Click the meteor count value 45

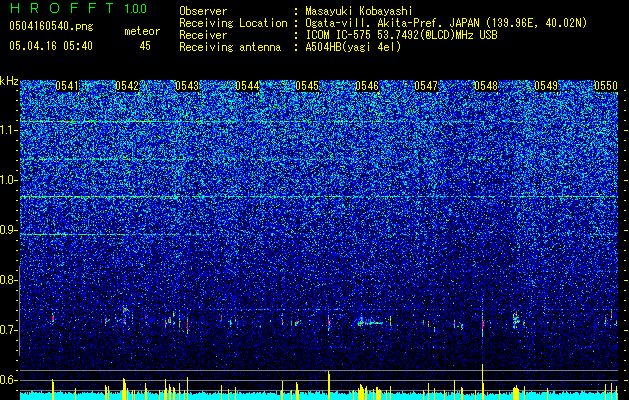tap(145, 46)
